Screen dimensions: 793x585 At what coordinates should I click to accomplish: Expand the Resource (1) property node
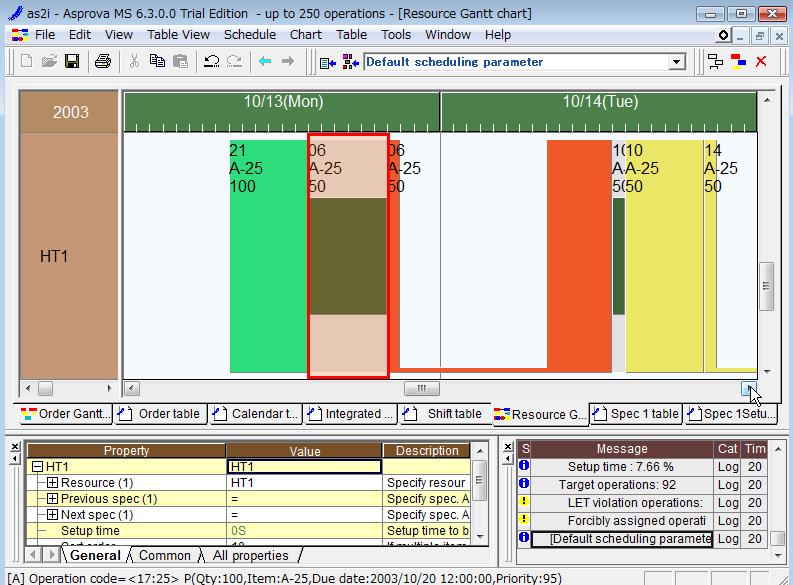(x=53, y=483)
